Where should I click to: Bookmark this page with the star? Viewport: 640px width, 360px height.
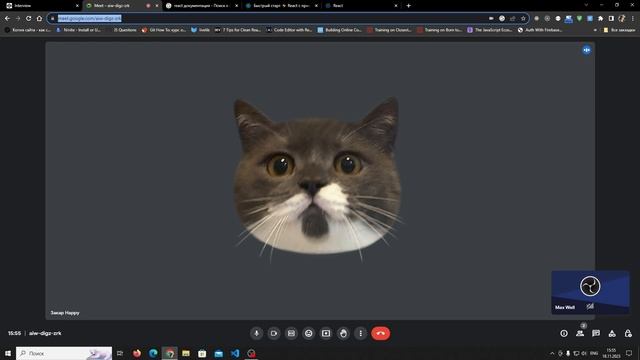[523, 18]
